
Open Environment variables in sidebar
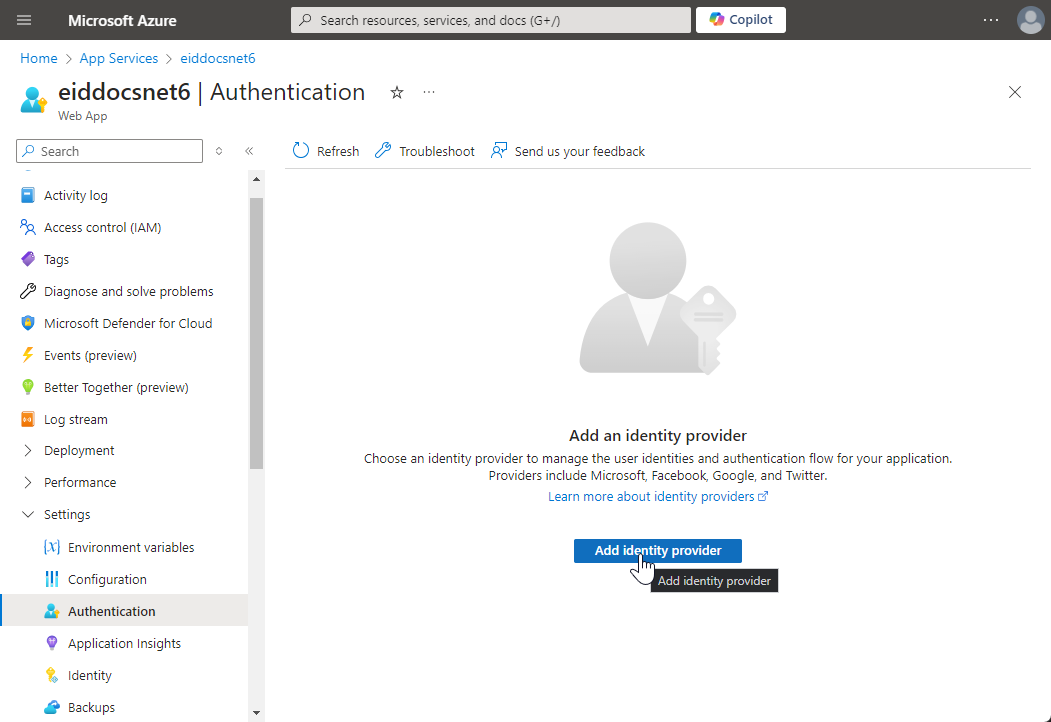tap(130, 548)
